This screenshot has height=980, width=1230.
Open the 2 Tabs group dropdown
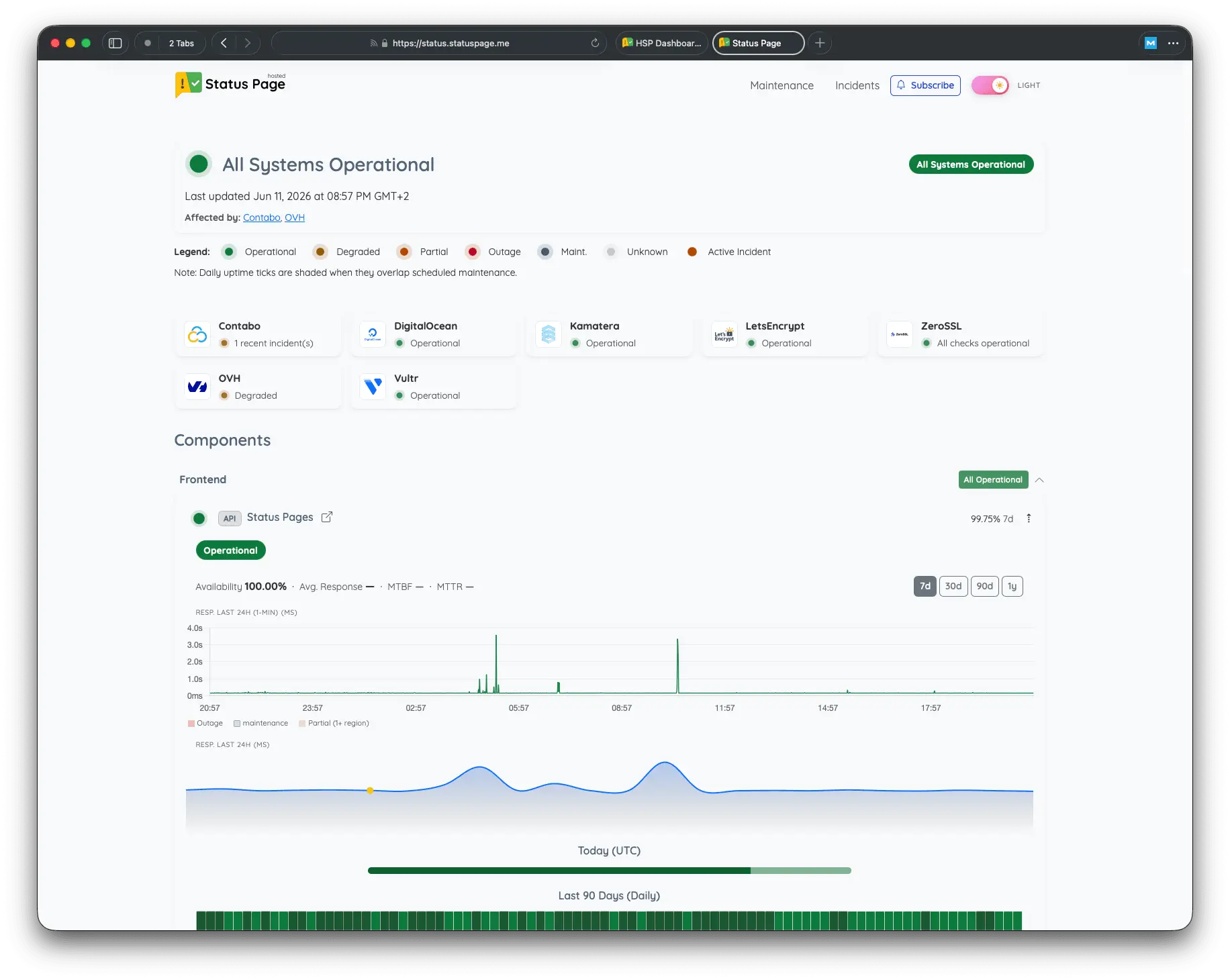point(181,43)
